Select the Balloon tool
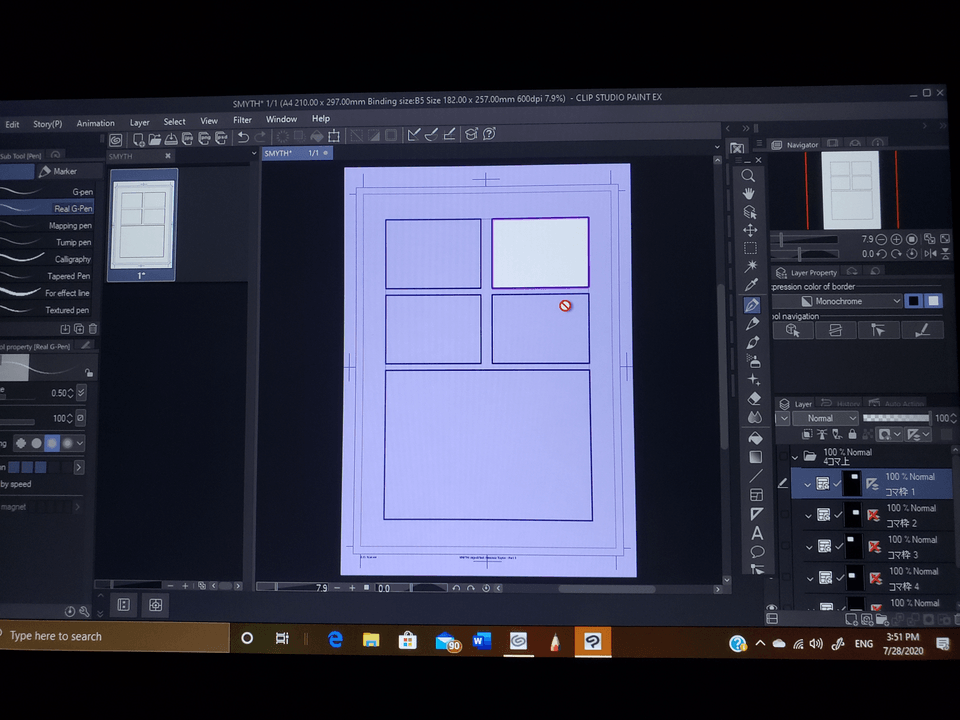The image size is (960, 720). tap(757, 552)
